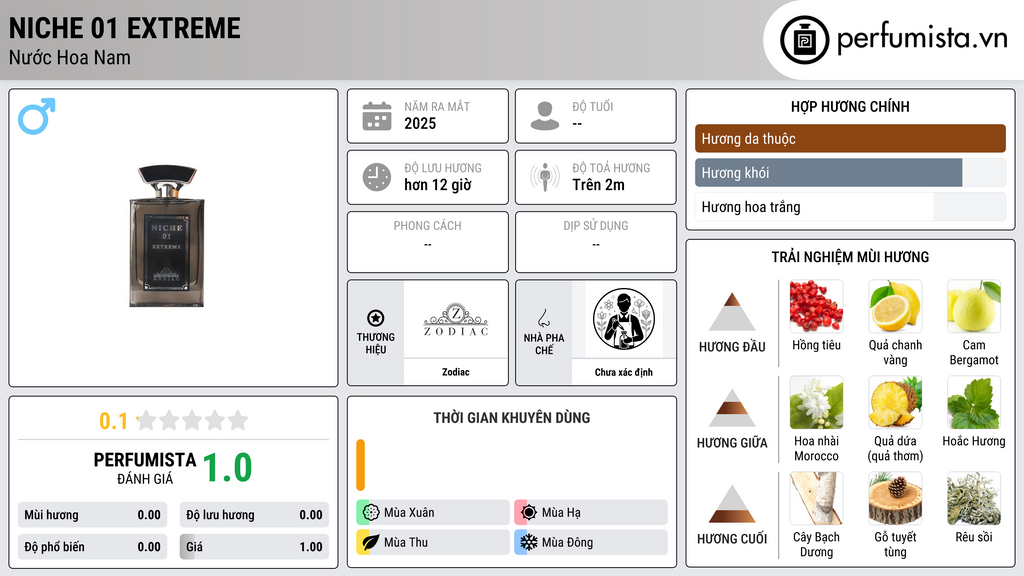Click the 'Nước Hoa Nam' subtitle
This screenshot has height=576, width=1024.
[70, 57]
